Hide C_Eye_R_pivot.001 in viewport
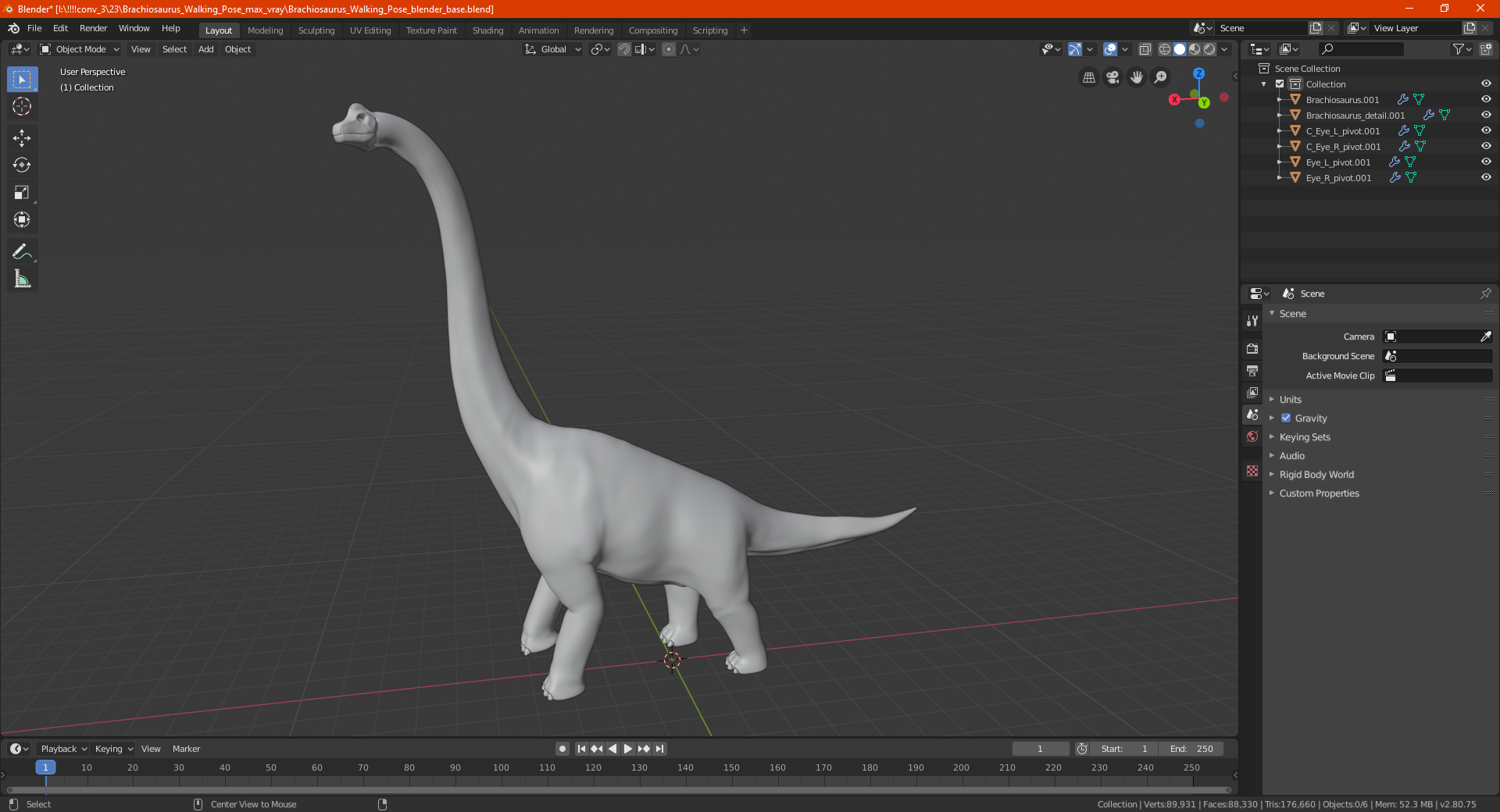 [x=1486, y=146]
